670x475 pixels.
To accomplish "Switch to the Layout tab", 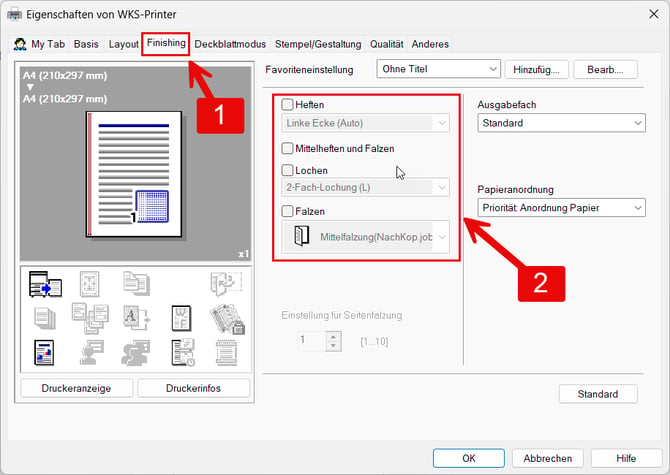I will coord(123,44).
